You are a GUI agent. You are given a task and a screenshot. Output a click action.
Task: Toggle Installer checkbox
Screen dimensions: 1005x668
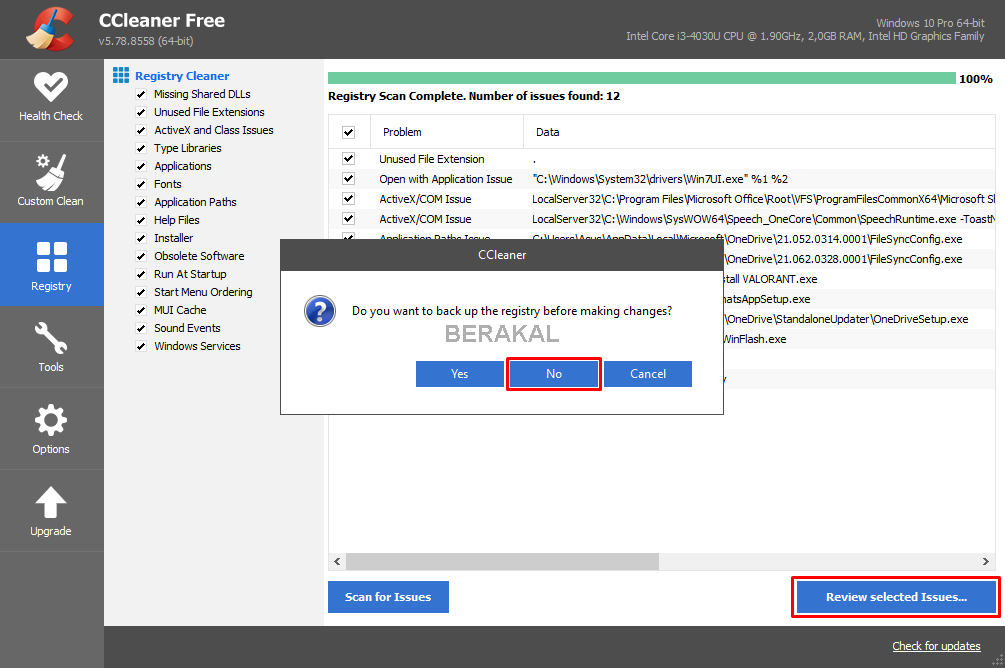click(141, 238)
